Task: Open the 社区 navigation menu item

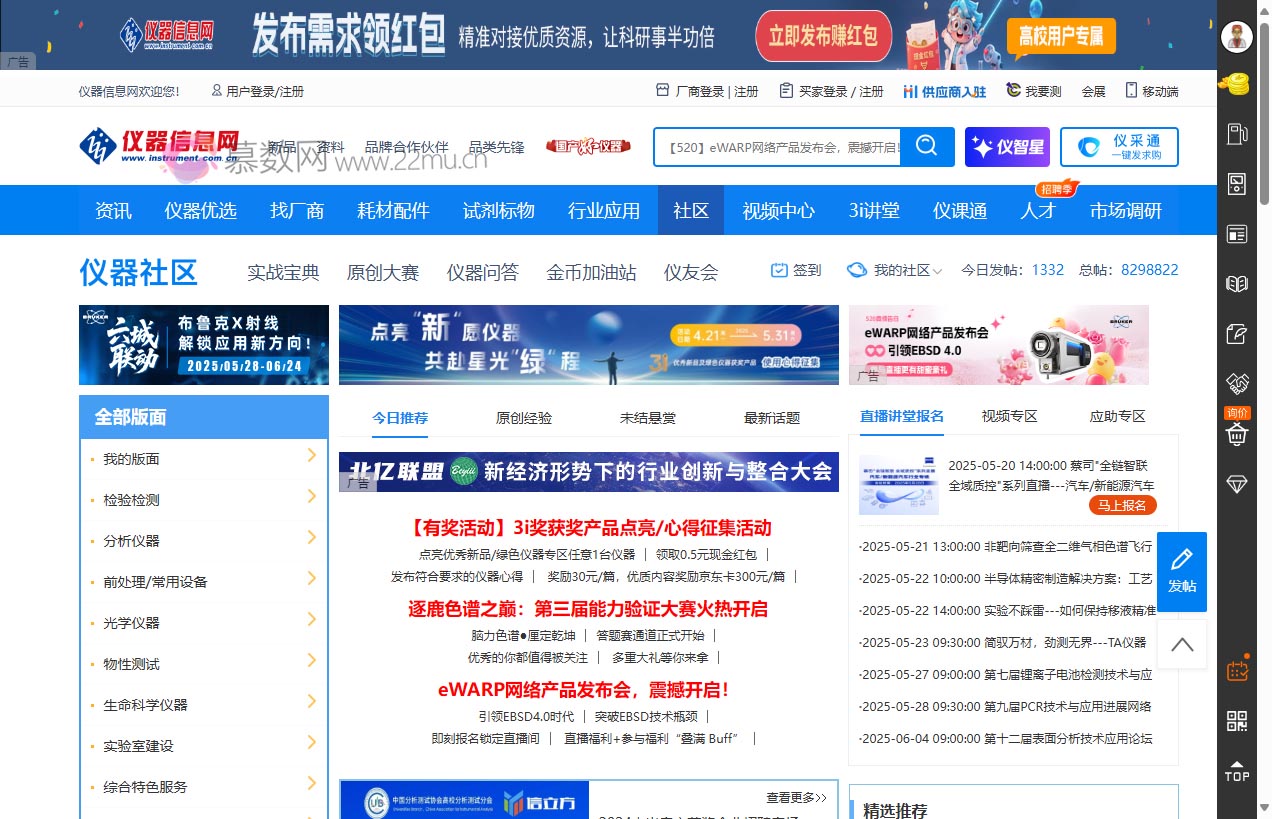Action: (691, 210)
